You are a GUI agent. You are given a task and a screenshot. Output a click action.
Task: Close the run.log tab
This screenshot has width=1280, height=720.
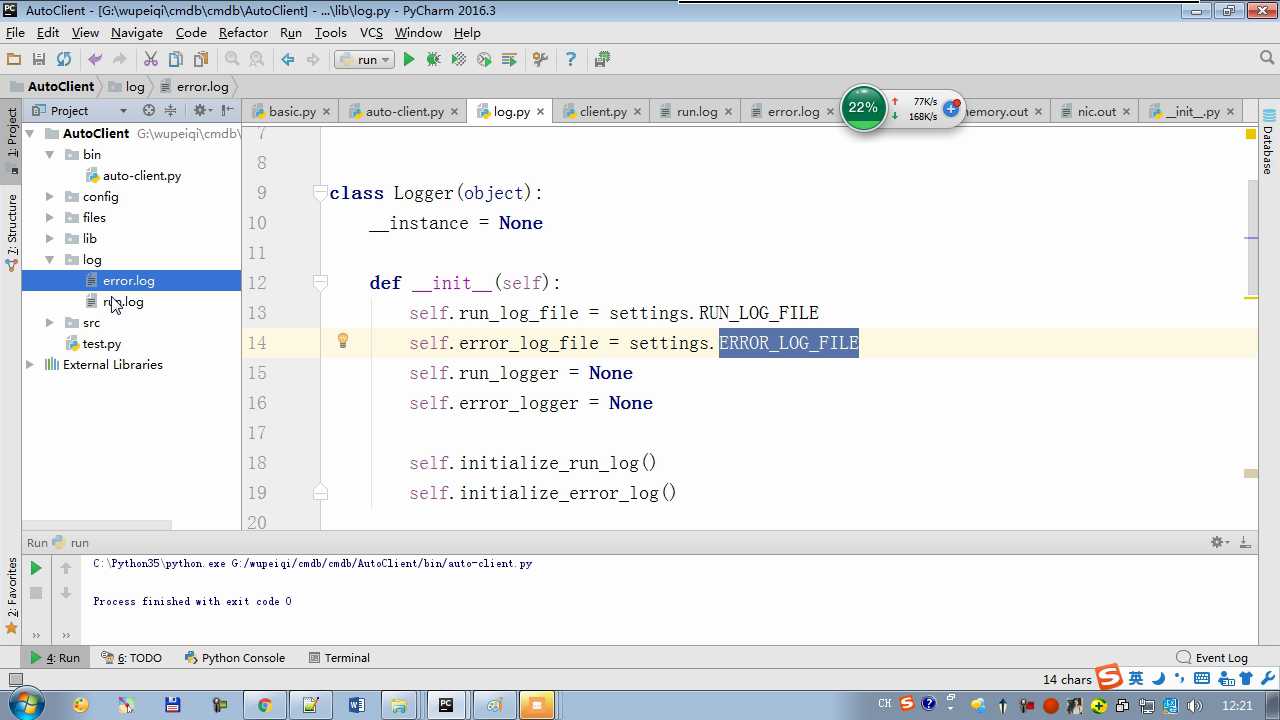click(728, 111)
